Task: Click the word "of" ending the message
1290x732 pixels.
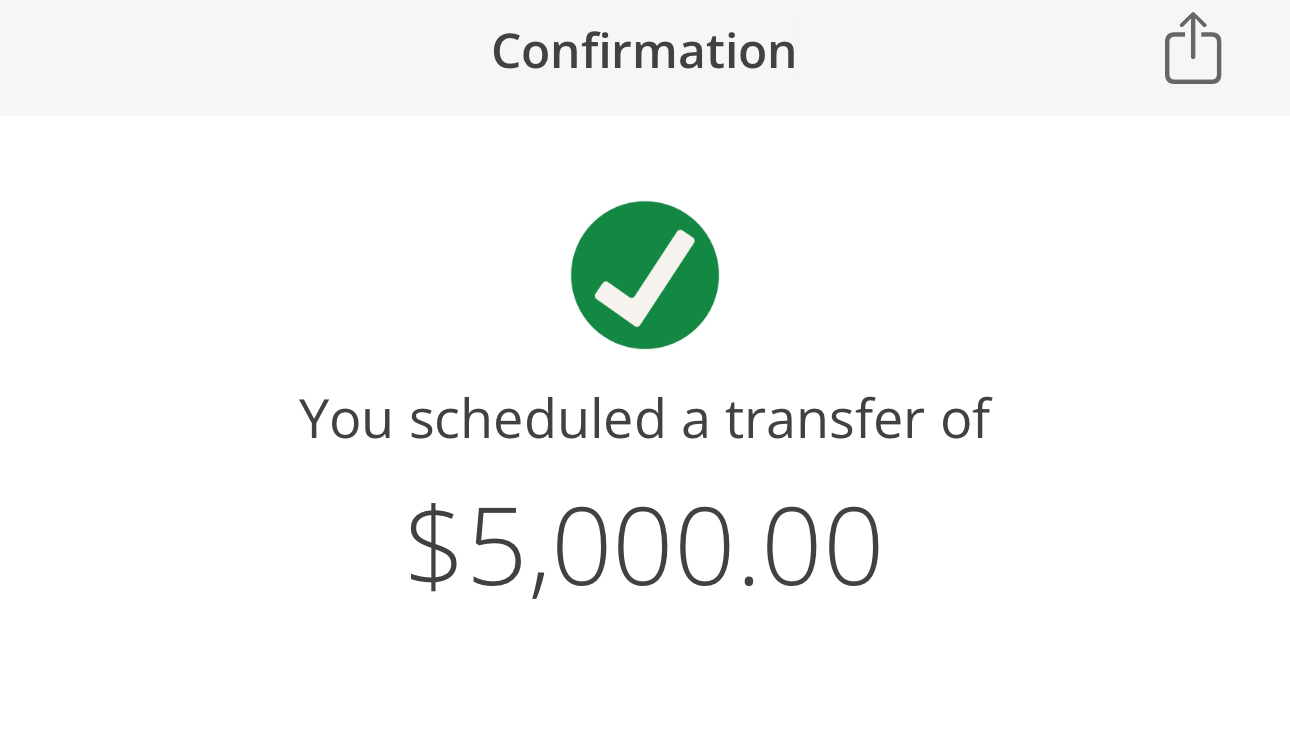Action: click(965, 419)
